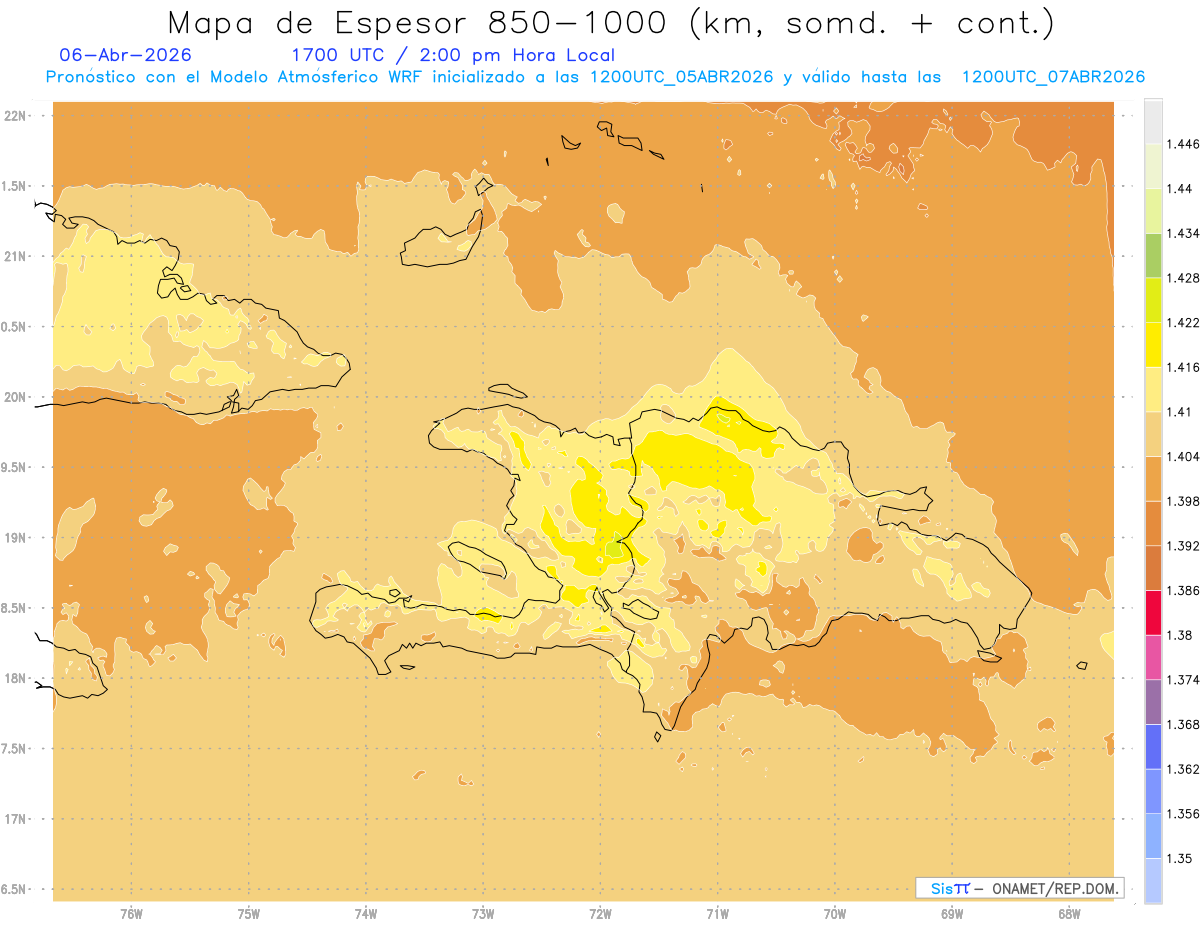Select the blue 1.362 legend color band
Image resolution: width=1200 pixels, height=927 pixels.
pyautogui.click(x=1153, y=747)
